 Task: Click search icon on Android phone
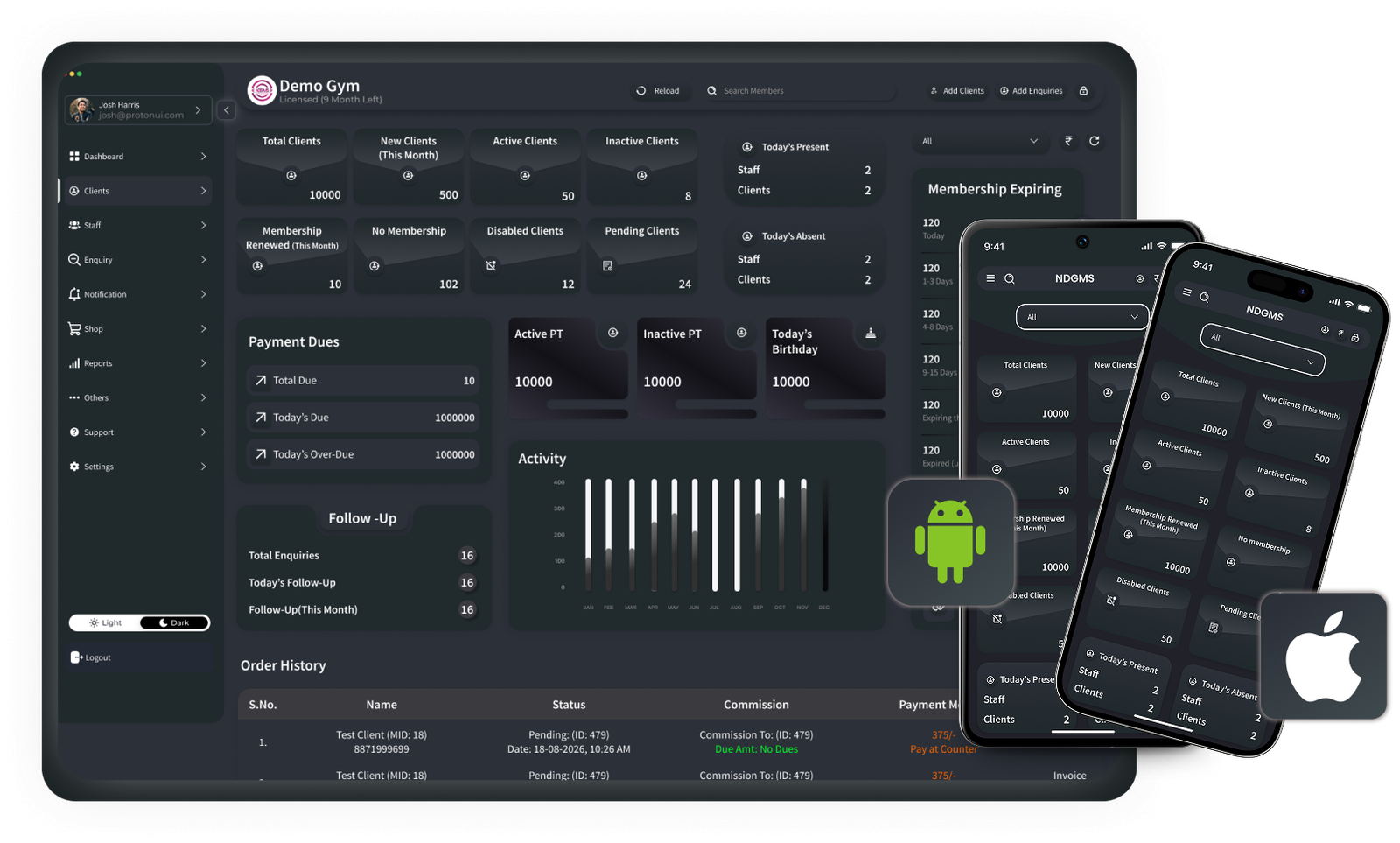pyautogui.click(x=1009, y=278)
